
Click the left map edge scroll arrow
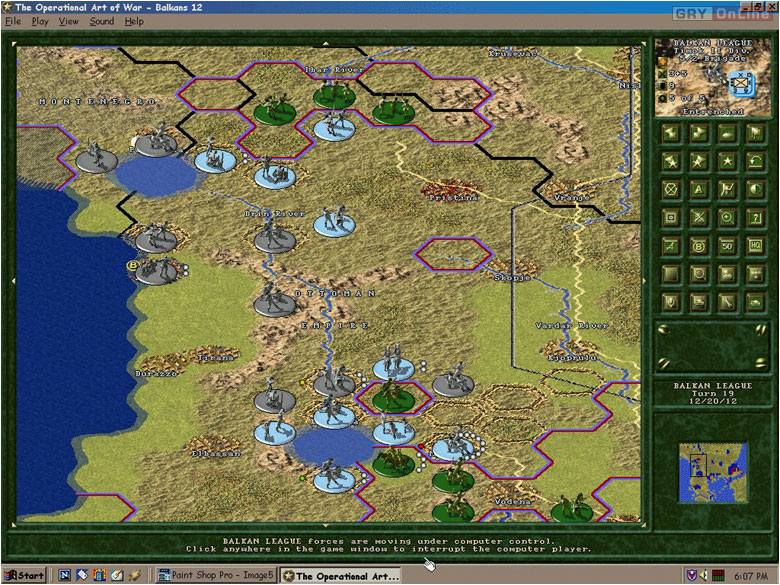(x=13, y=281)
